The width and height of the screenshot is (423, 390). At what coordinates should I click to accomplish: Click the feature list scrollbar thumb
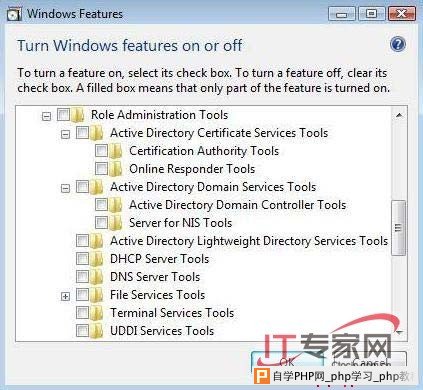click(398, 228)
